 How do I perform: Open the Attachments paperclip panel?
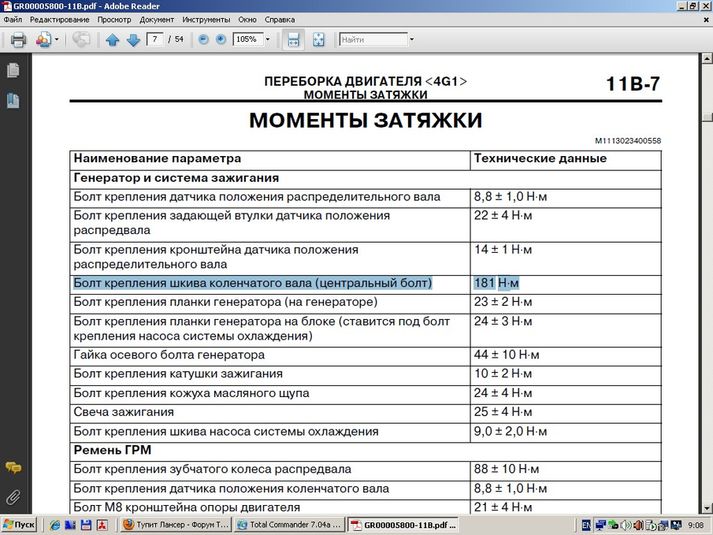pos(13,495)
